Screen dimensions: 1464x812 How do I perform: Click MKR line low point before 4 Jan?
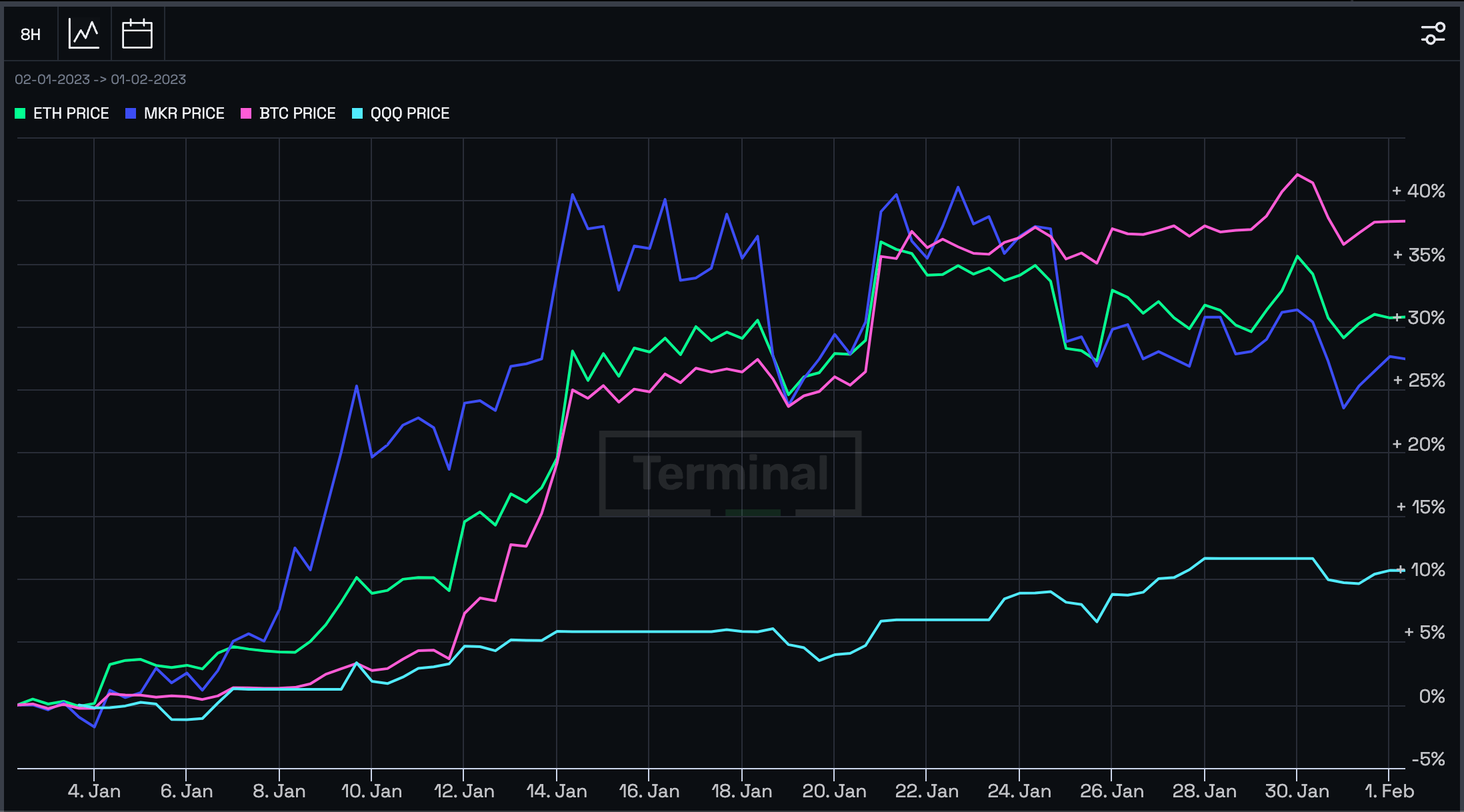point(94,727)
